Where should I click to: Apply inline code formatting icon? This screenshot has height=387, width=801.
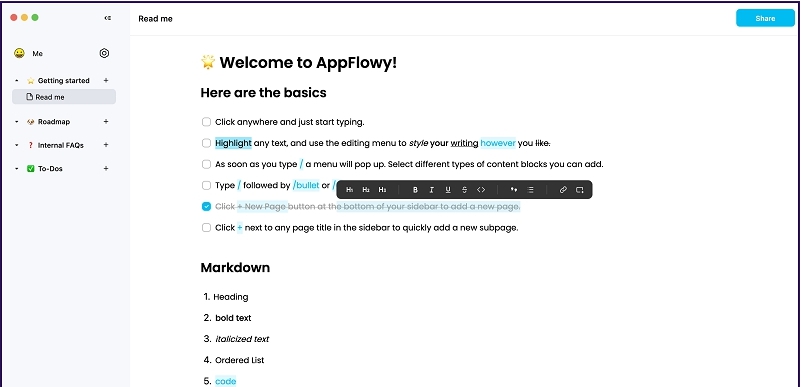[481, 189]
